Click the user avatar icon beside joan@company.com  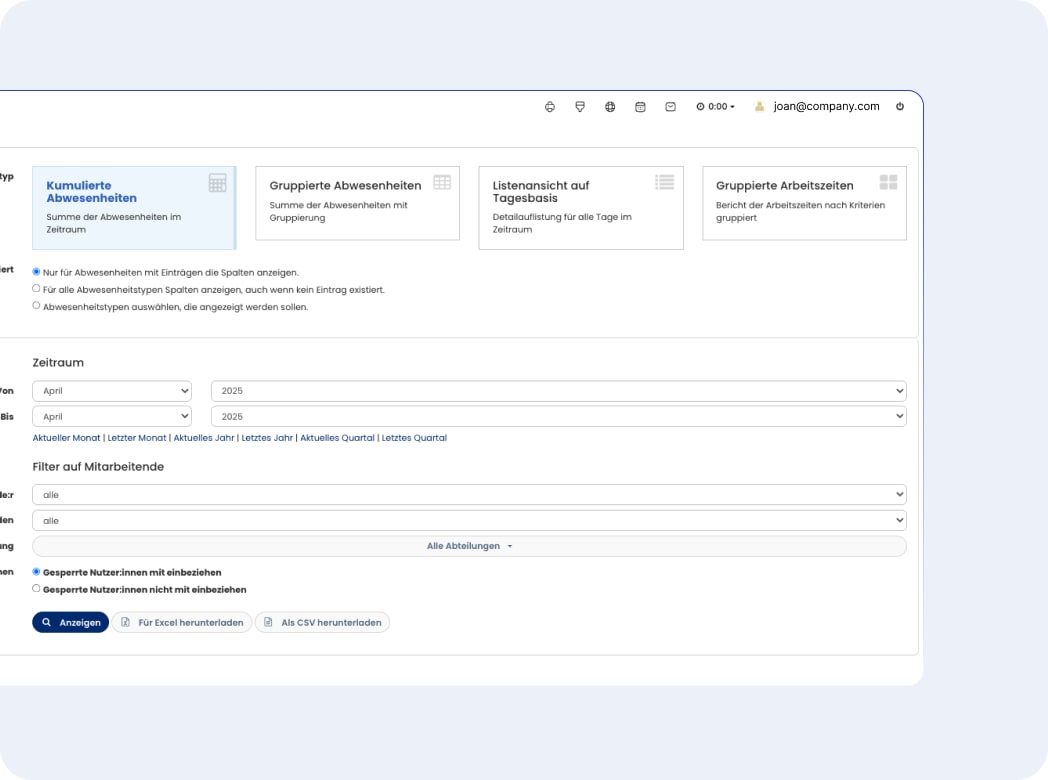point(759,107)
